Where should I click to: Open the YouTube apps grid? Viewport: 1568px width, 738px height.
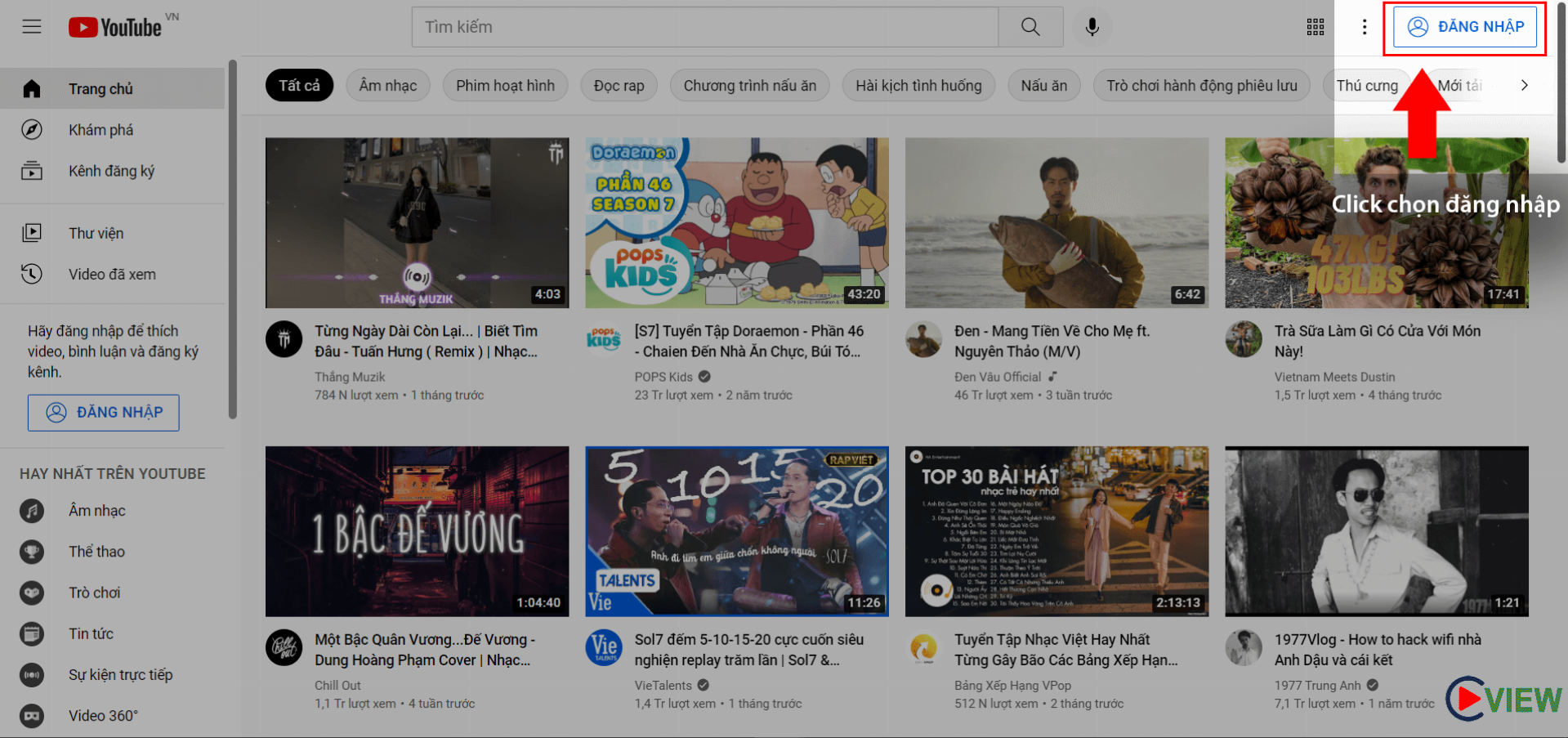[x=1316, y=27]
